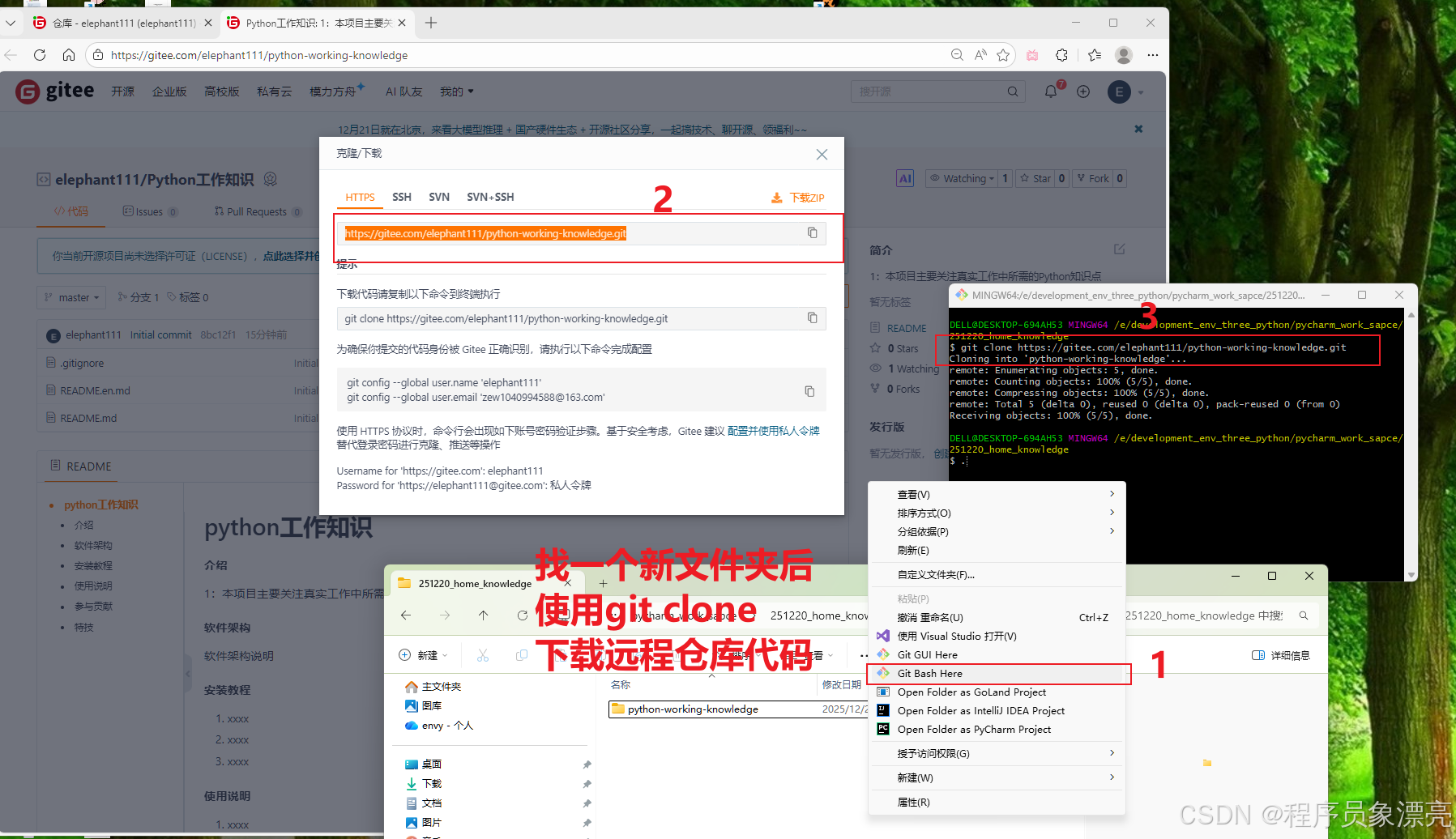Dismiss the Gitee announcement banner
Viewport: 1456px width, 839px height.
(1138, 129)
